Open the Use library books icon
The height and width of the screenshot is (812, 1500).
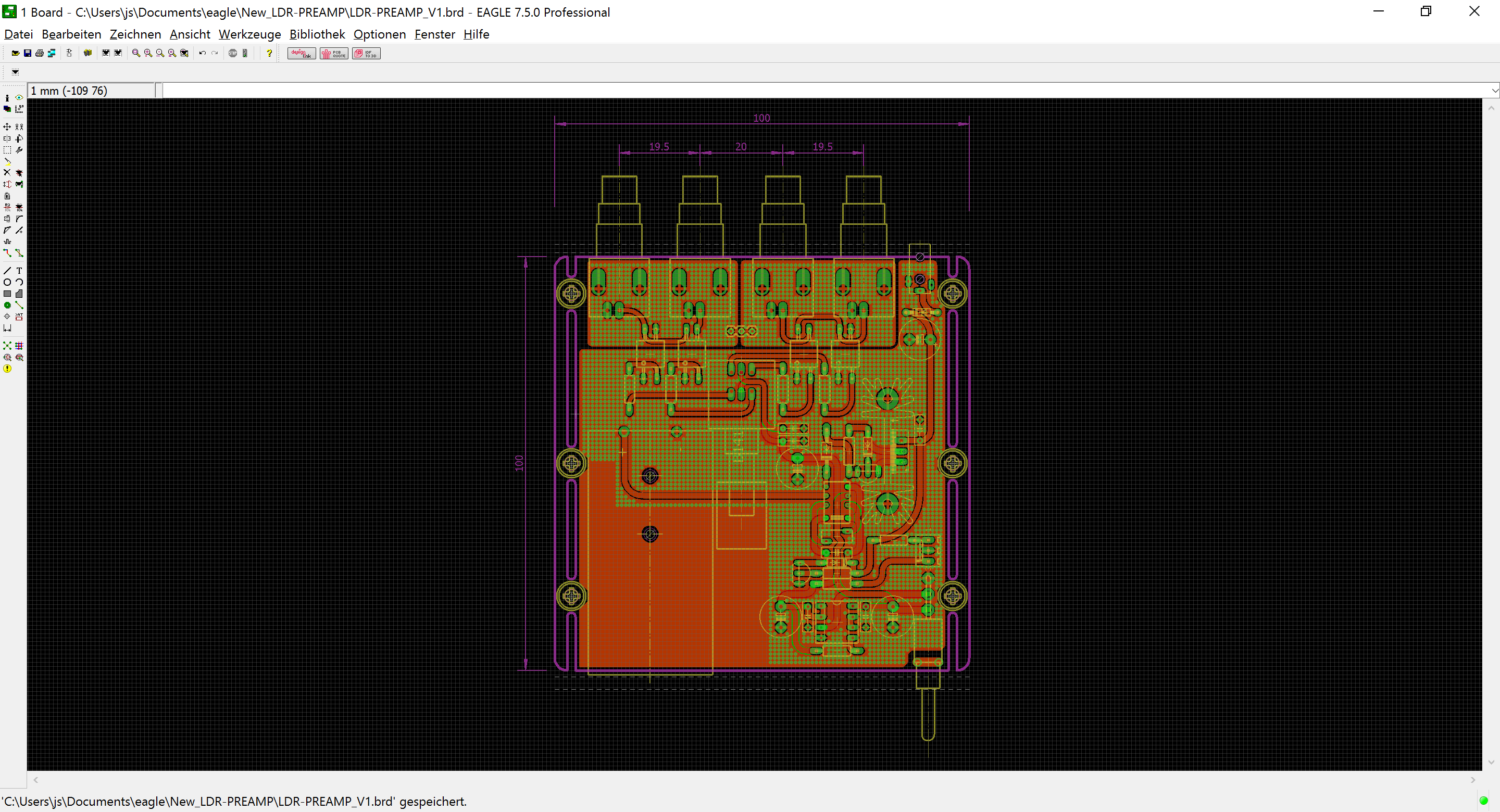click(88, 53)
